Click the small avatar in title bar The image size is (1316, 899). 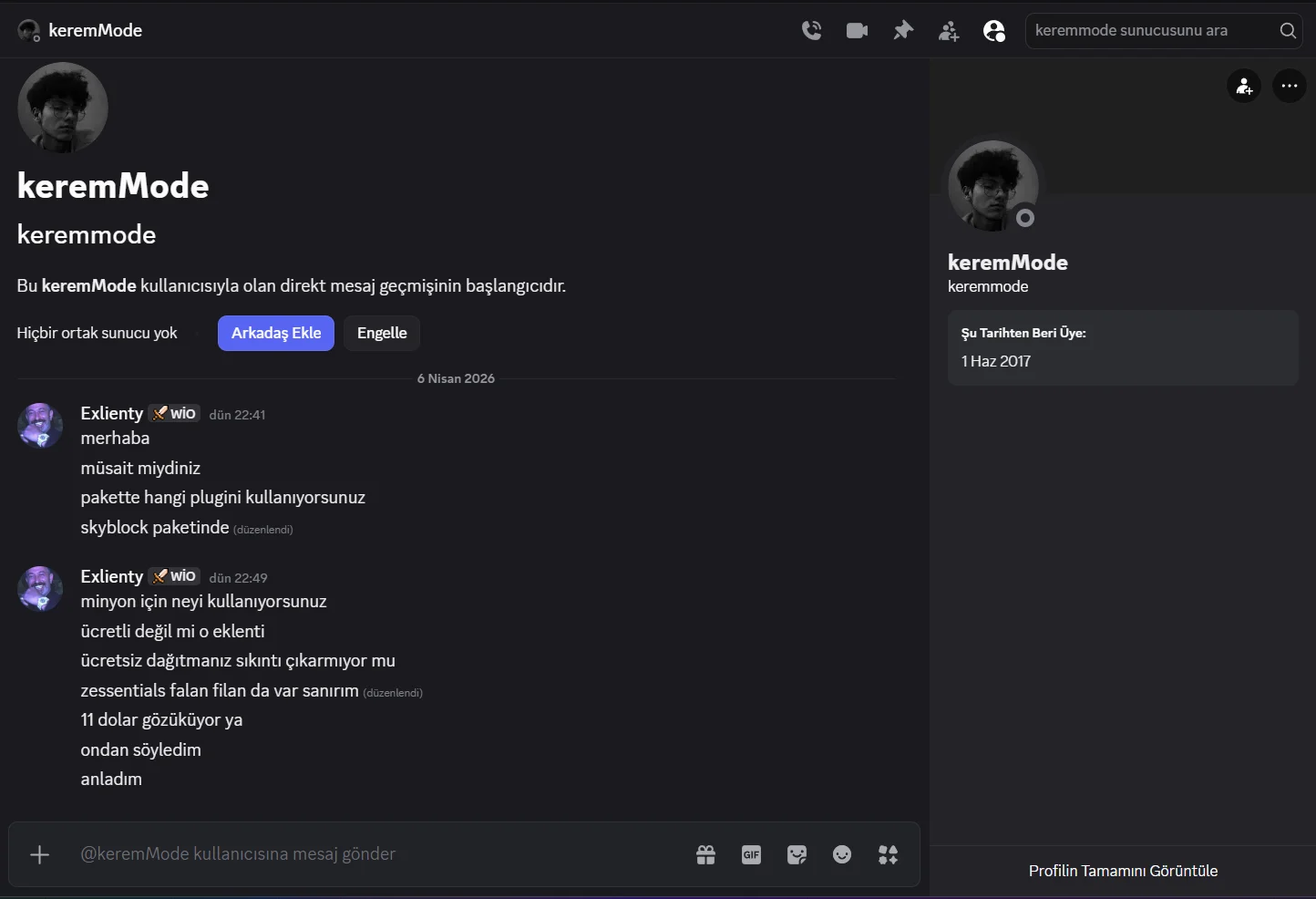(28, 30)
